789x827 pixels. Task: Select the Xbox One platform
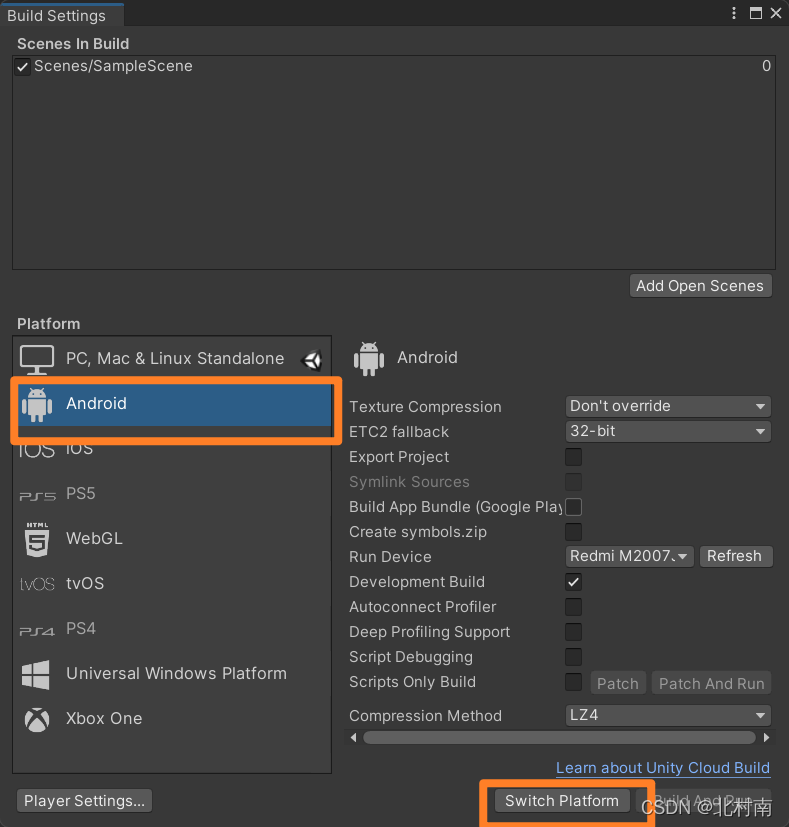pyautogui.click(x=172, y=719)
